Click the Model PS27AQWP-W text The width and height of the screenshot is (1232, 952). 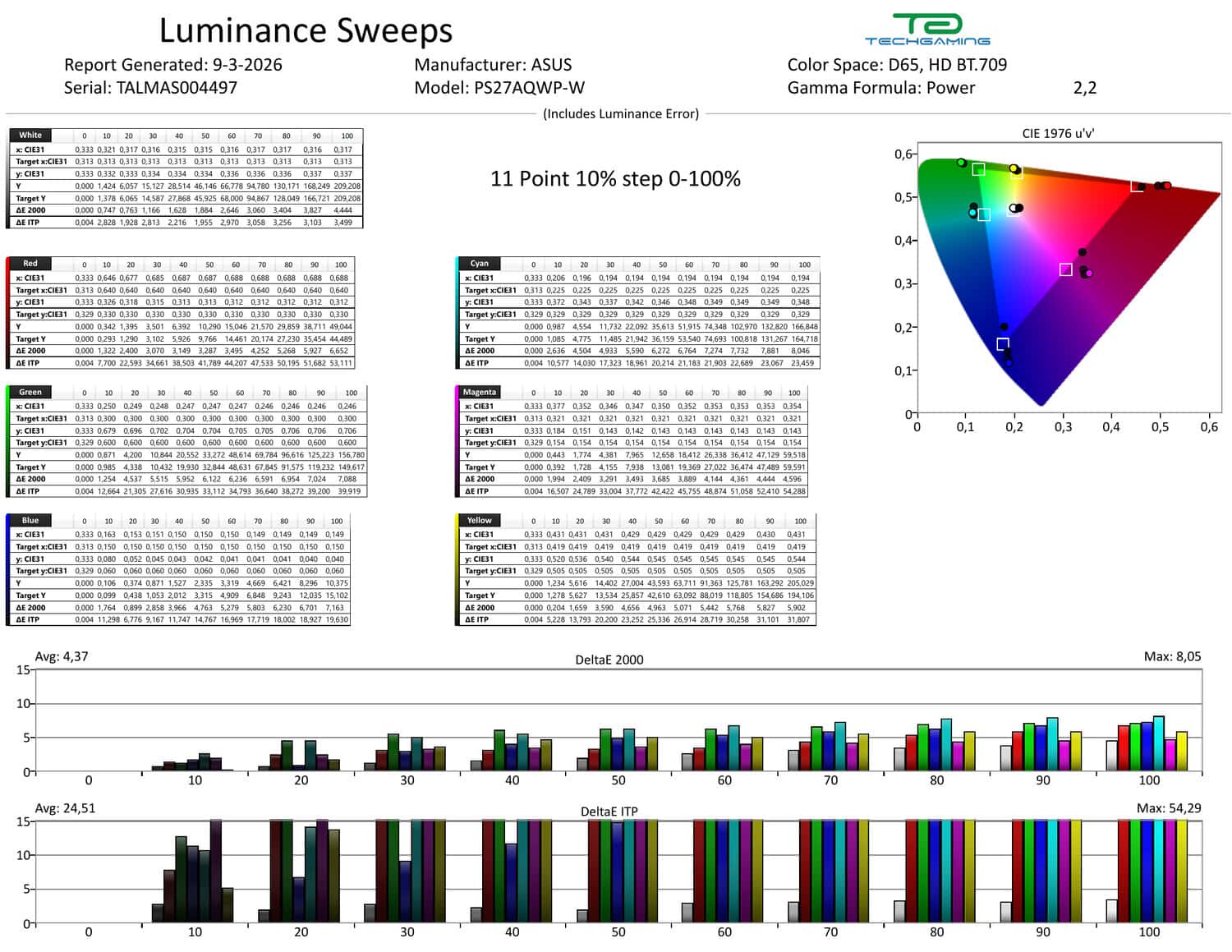pyautogui.click(x=499, y=88)
